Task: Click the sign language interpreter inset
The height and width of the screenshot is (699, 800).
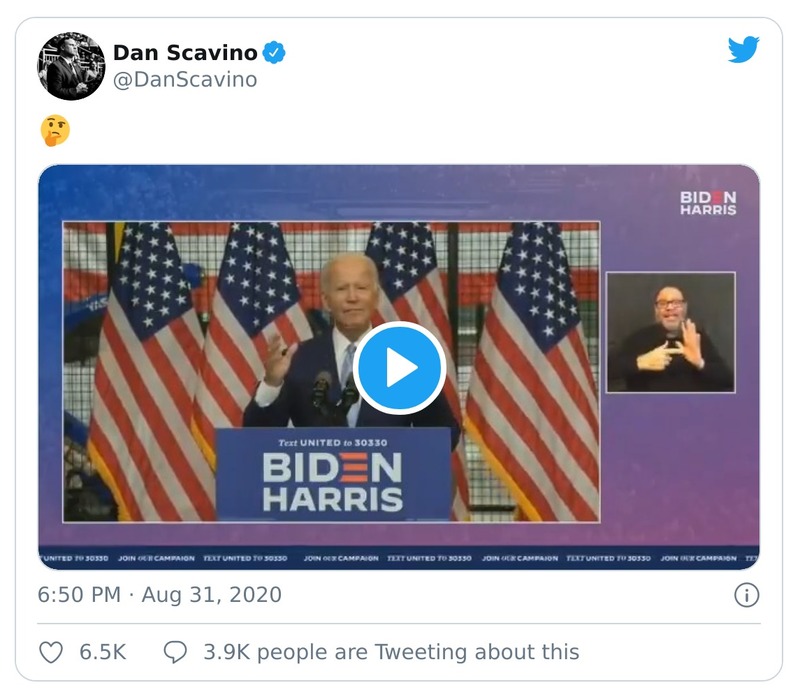Action: click(670, 332)
